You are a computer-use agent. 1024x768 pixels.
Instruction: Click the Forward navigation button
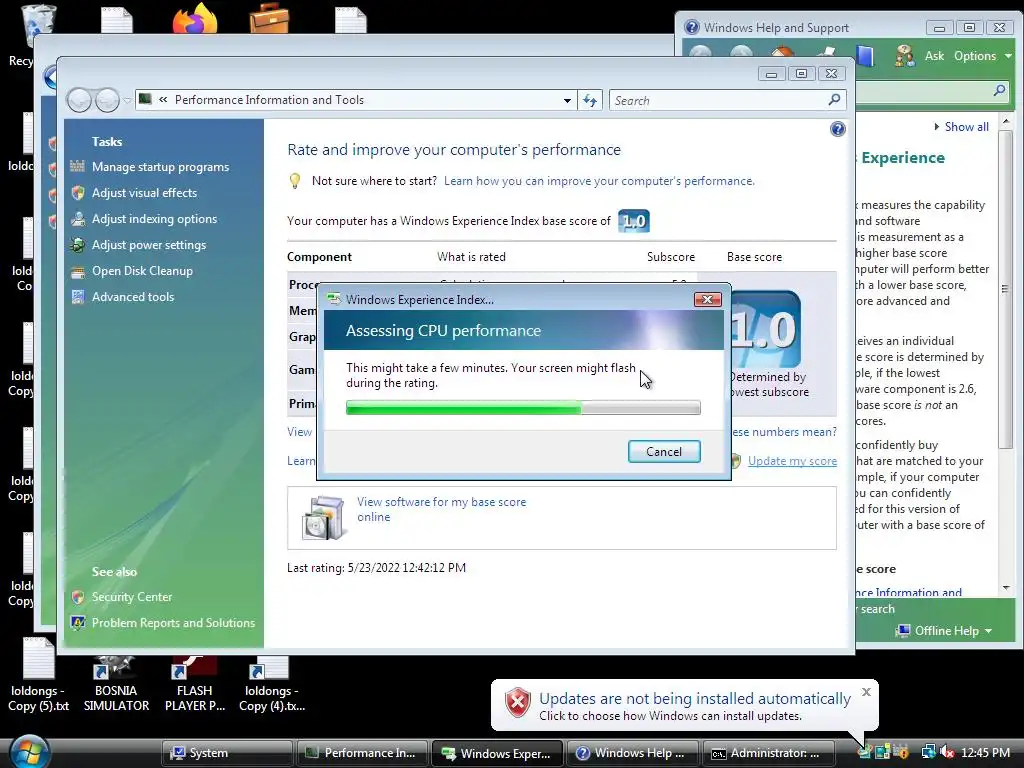107,101
